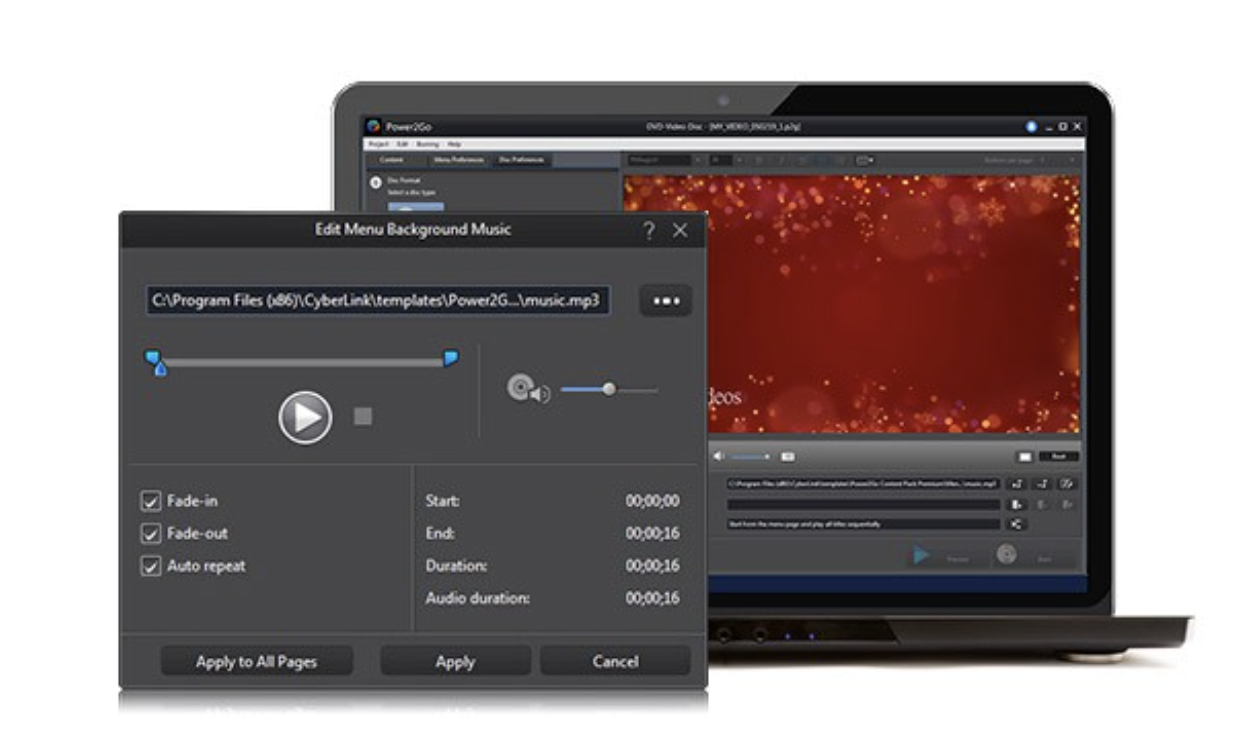The width and height of the screenshot is (1242, 752).
Task: Open the Edit menu in Power2Go
Action: pos(402,145)
